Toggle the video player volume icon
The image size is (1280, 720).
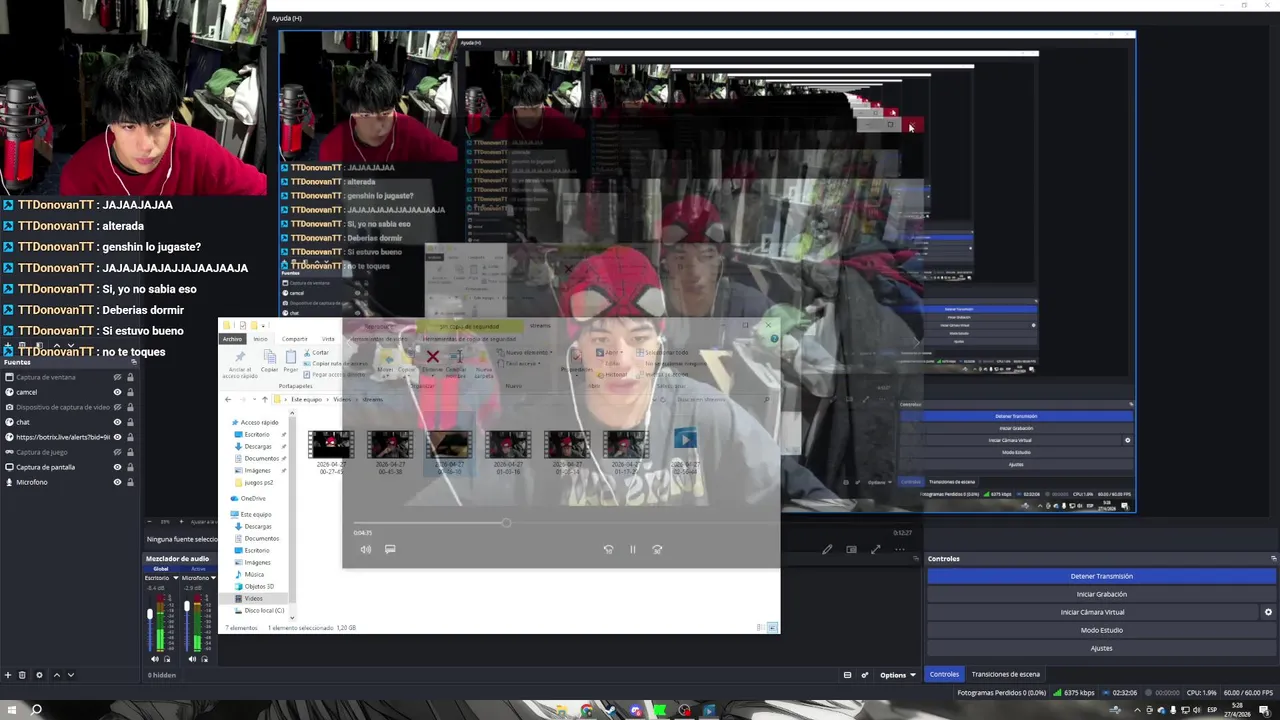[x=366, y=549]
